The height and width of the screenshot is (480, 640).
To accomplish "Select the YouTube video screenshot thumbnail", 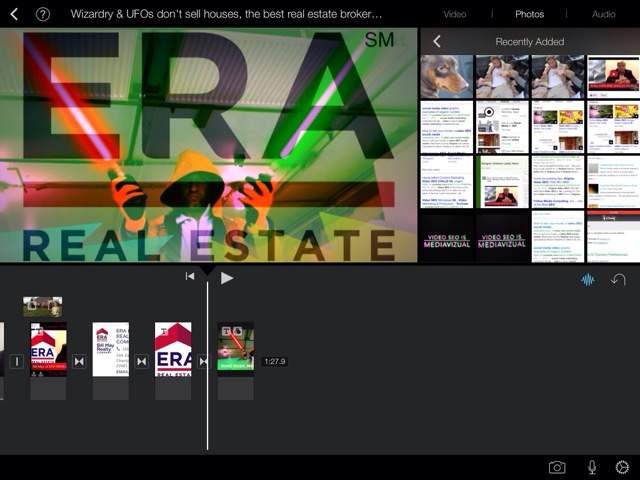I will [x=613, y=76].
